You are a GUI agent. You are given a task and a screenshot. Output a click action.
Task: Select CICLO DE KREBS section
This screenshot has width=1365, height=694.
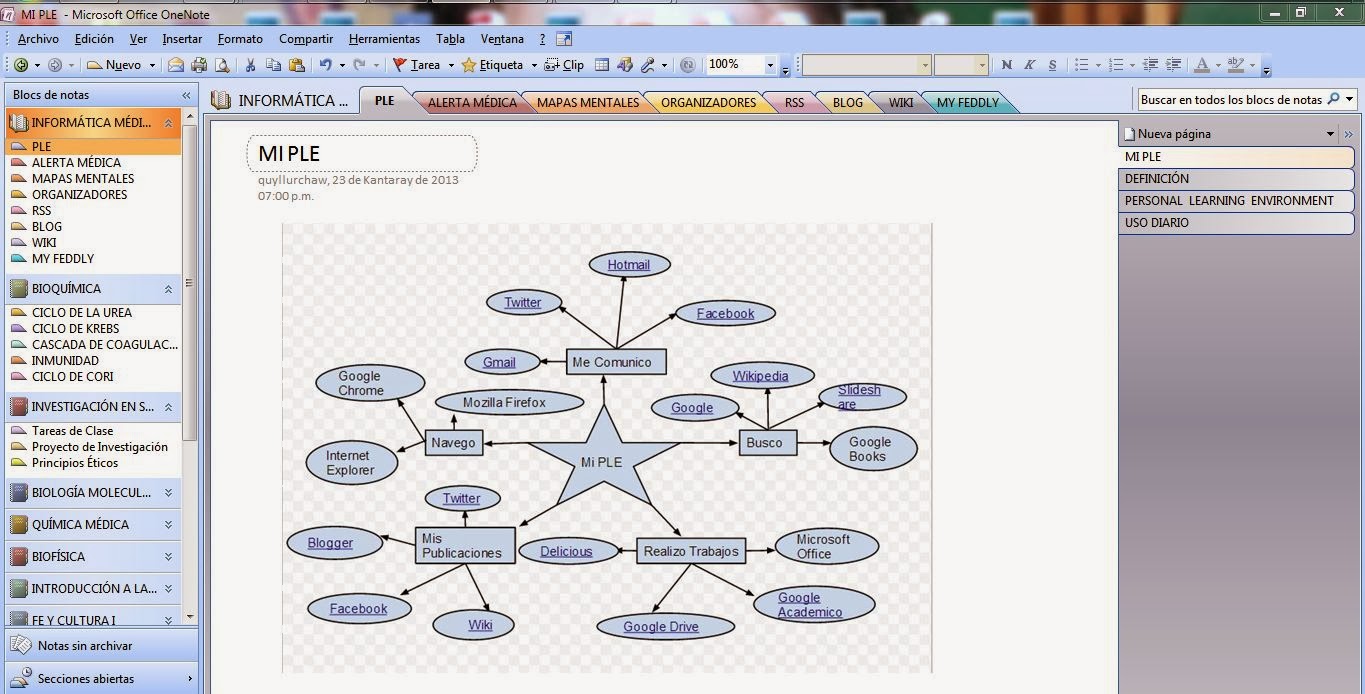75,329
